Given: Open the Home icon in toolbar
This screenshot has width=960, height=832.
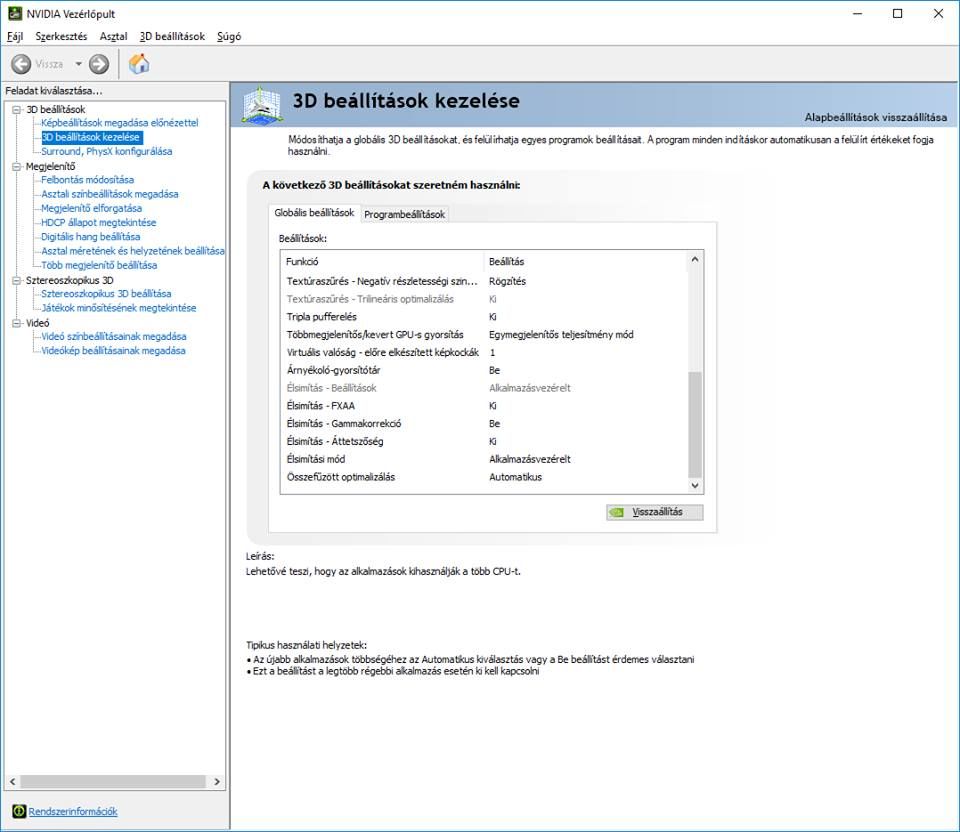Looking at the screenshot, I should (139, 64).
